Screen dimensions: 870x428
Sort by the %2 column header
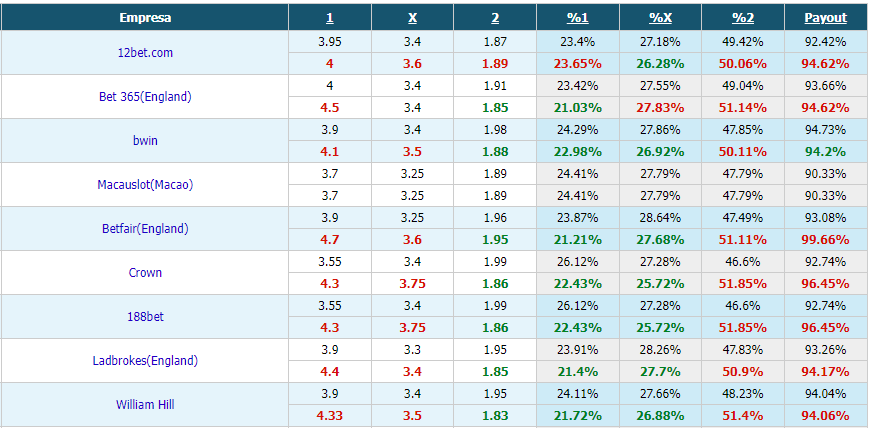[x=743, y=18]
